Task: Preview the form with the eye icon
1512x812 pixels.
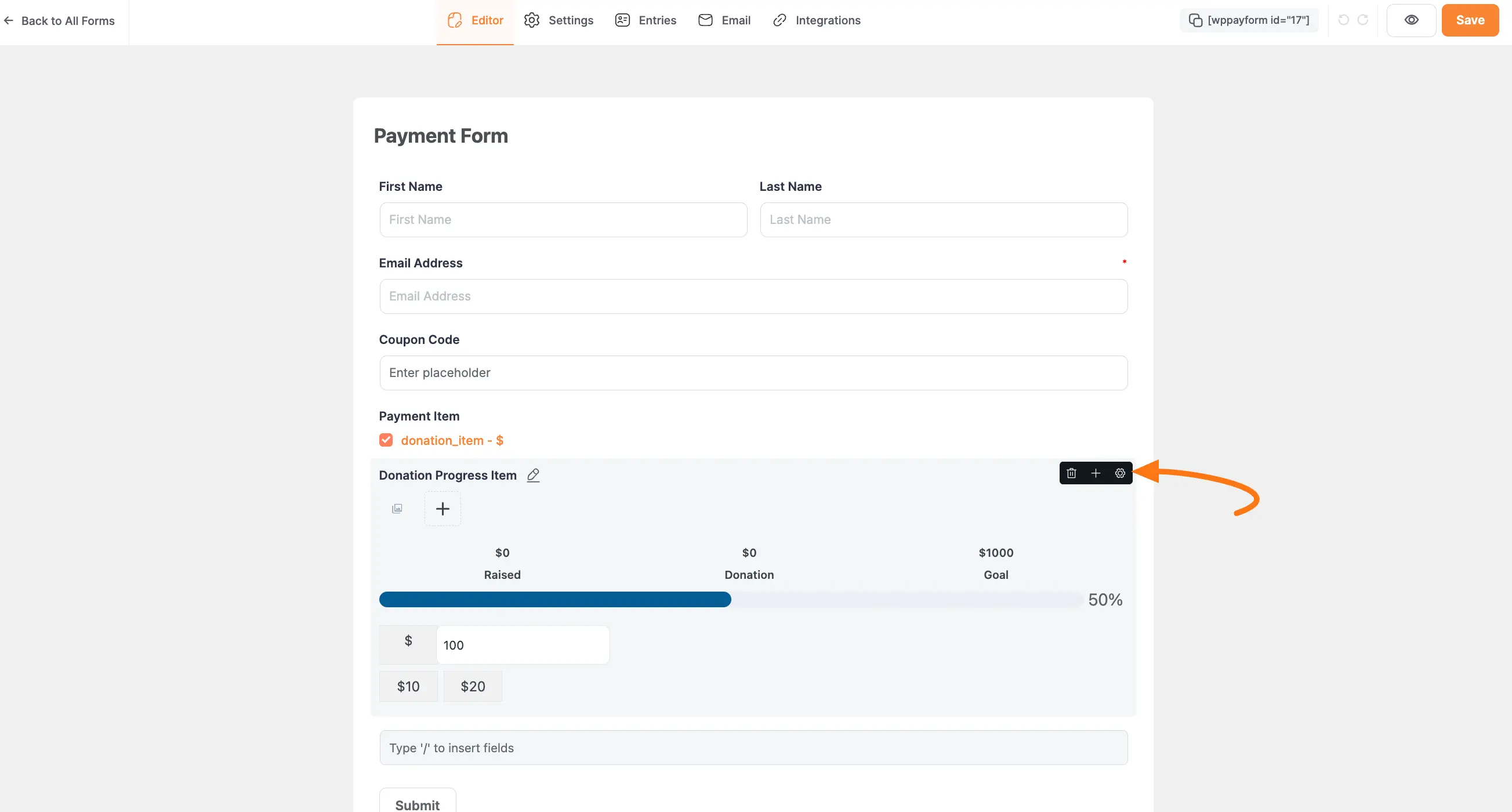Action: point(1412,19)
